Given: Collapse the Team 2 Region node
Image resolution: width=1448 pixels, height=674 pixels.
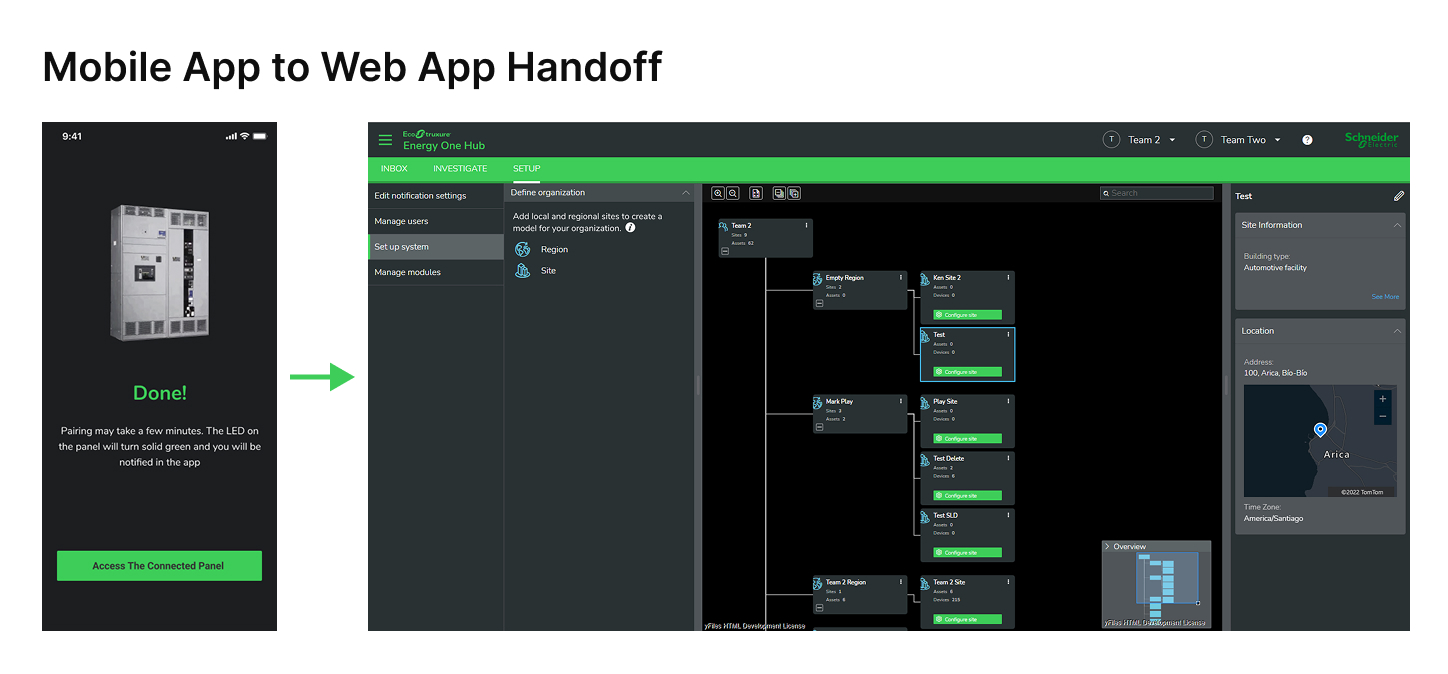Looking at the screenshot, I should [x=819, y=607].
